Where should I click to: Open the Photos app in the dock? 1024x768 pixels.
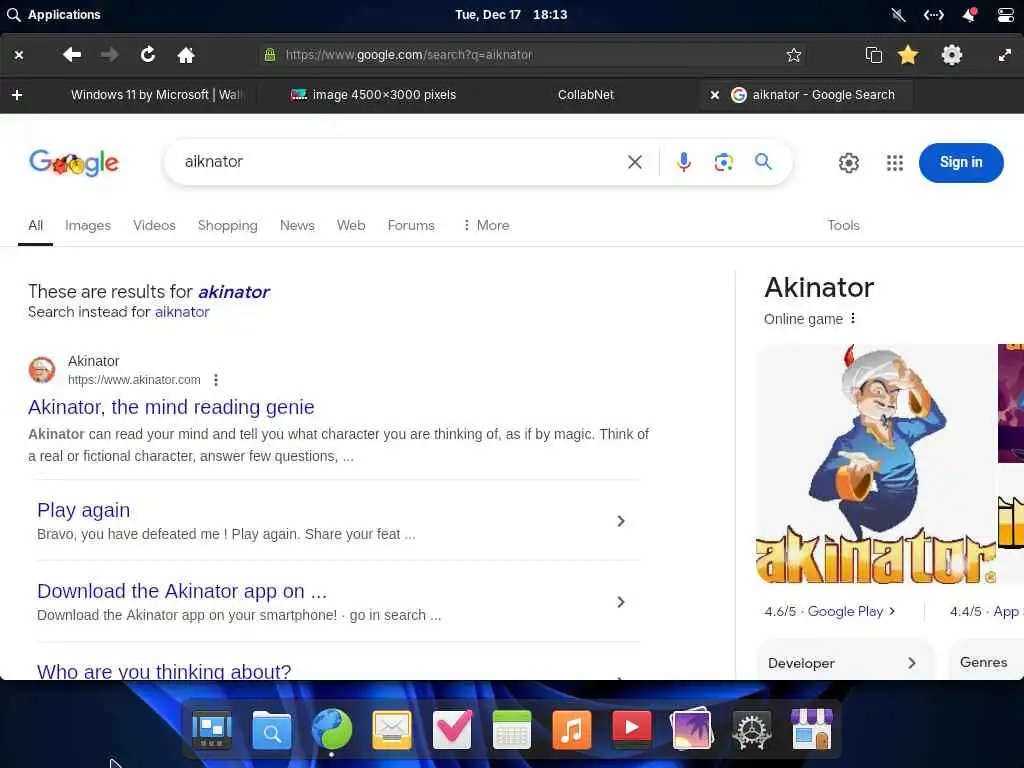point(692,729)
